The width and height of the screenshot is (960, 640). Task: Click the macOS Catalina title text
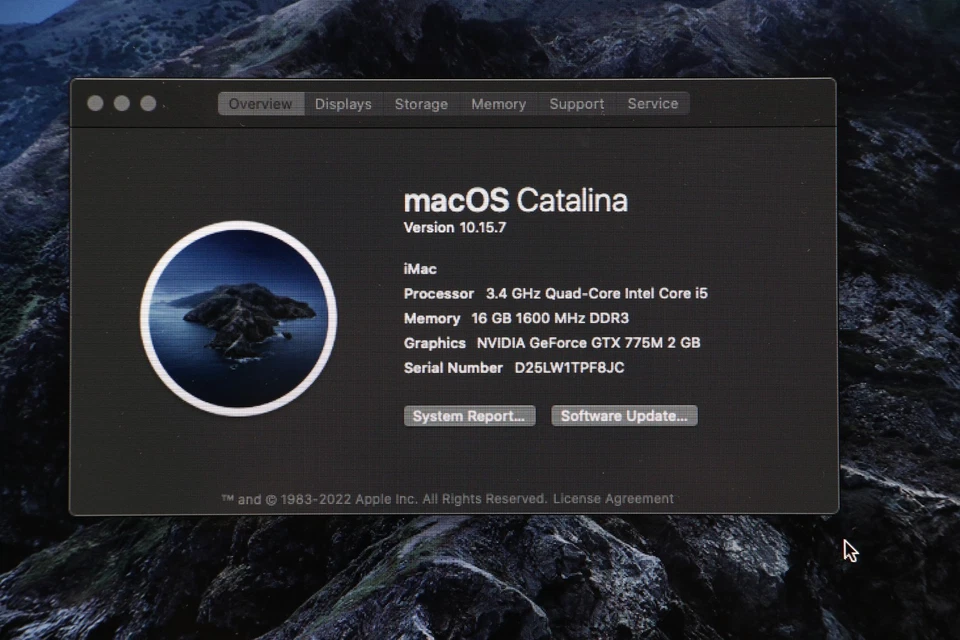pos(515,200)
